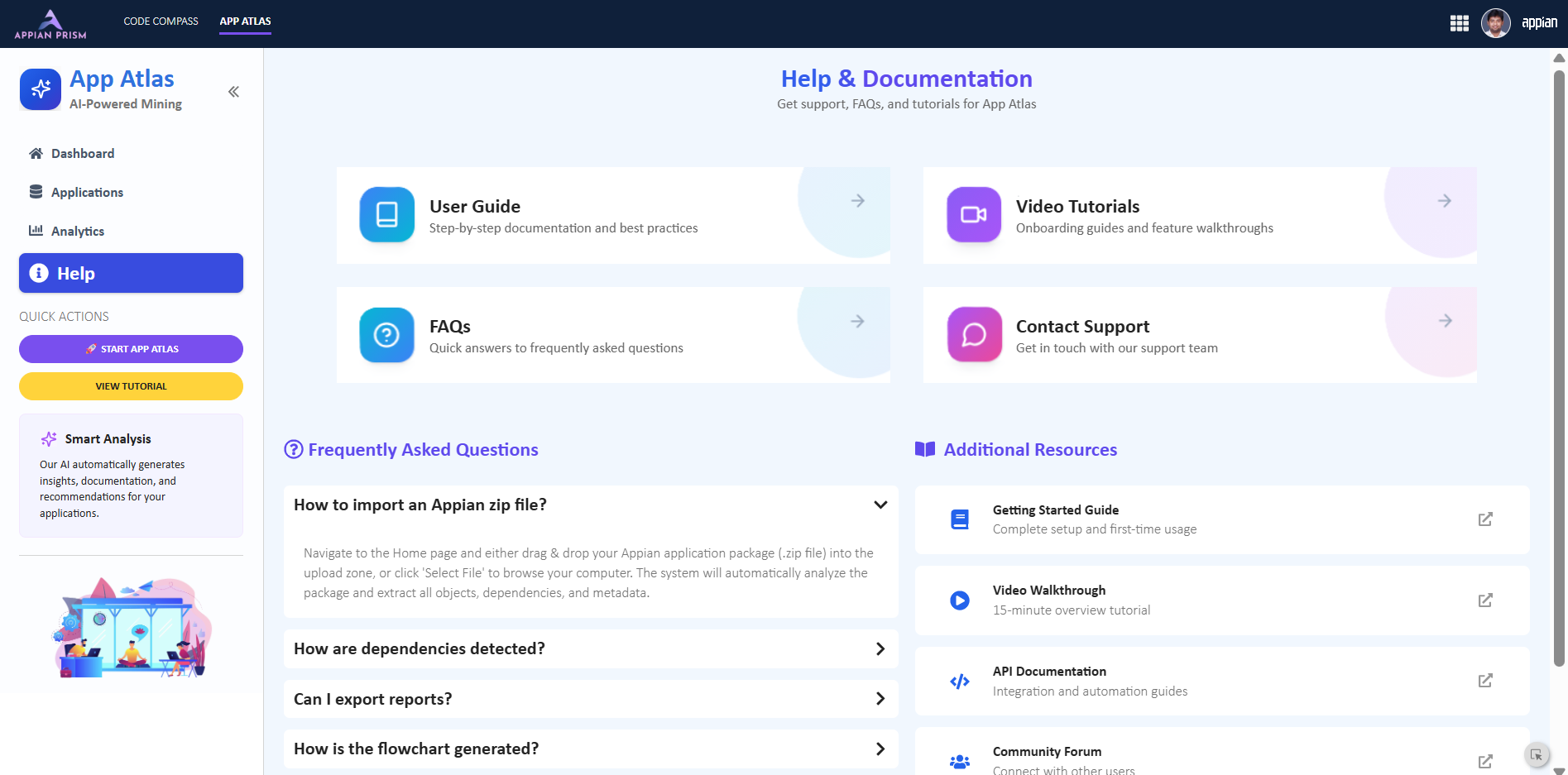Open external link for Getting Started Guide
This screenshot has height=775, width=1568.
coord(1484,519)
